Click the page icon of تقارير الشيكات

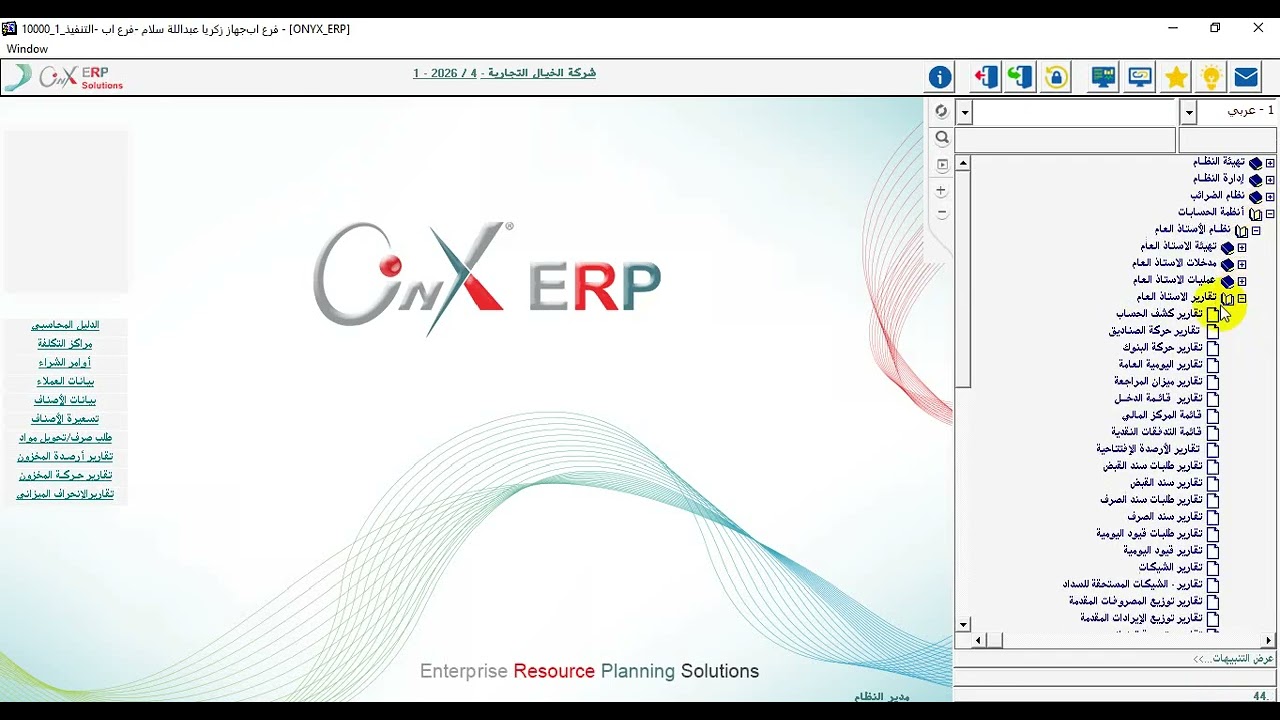(1213, 568)
